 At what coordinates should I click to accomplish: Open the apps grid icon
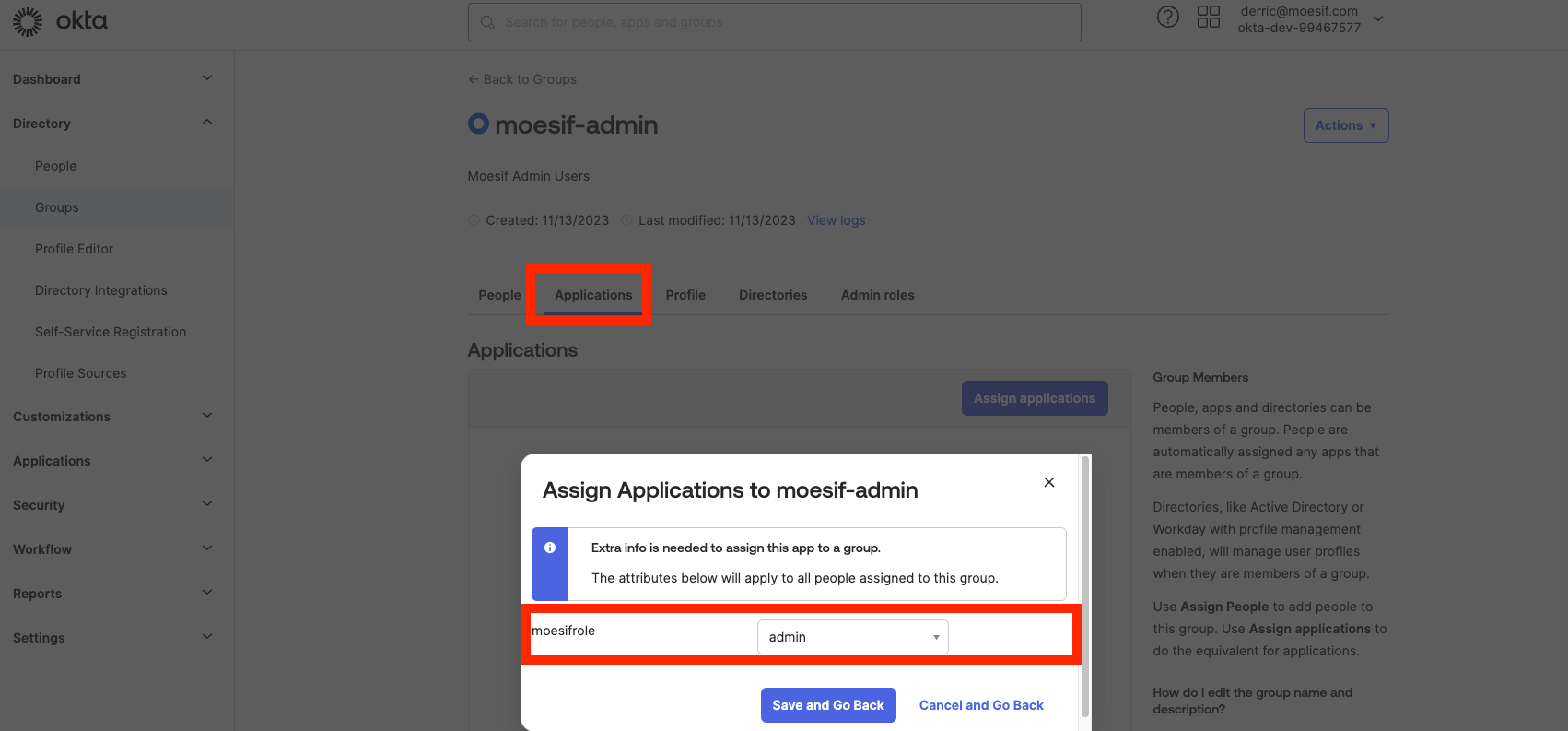point(1208,18)
